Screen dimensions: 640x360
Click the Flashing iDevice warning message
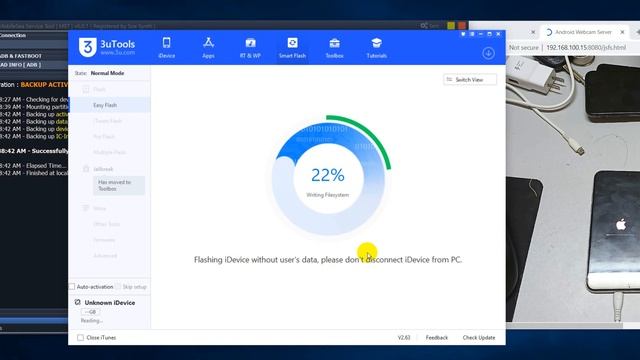(x=328, y=260)
